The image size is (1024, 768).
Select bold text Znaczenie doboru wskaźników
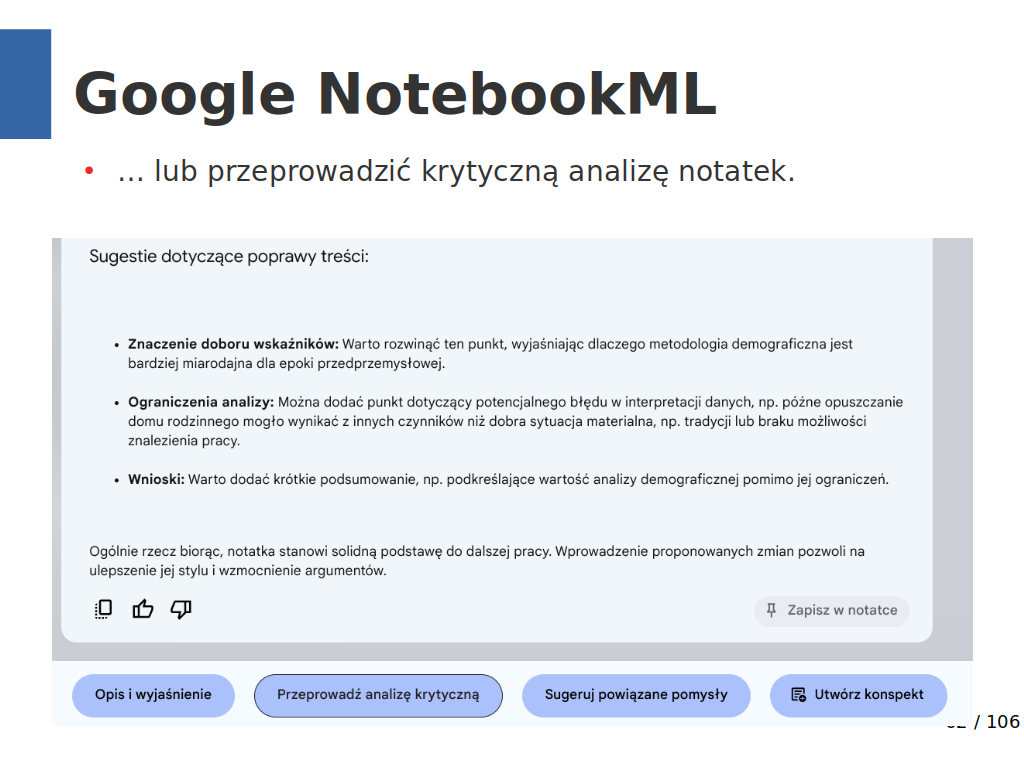click(x=233, y=344)
